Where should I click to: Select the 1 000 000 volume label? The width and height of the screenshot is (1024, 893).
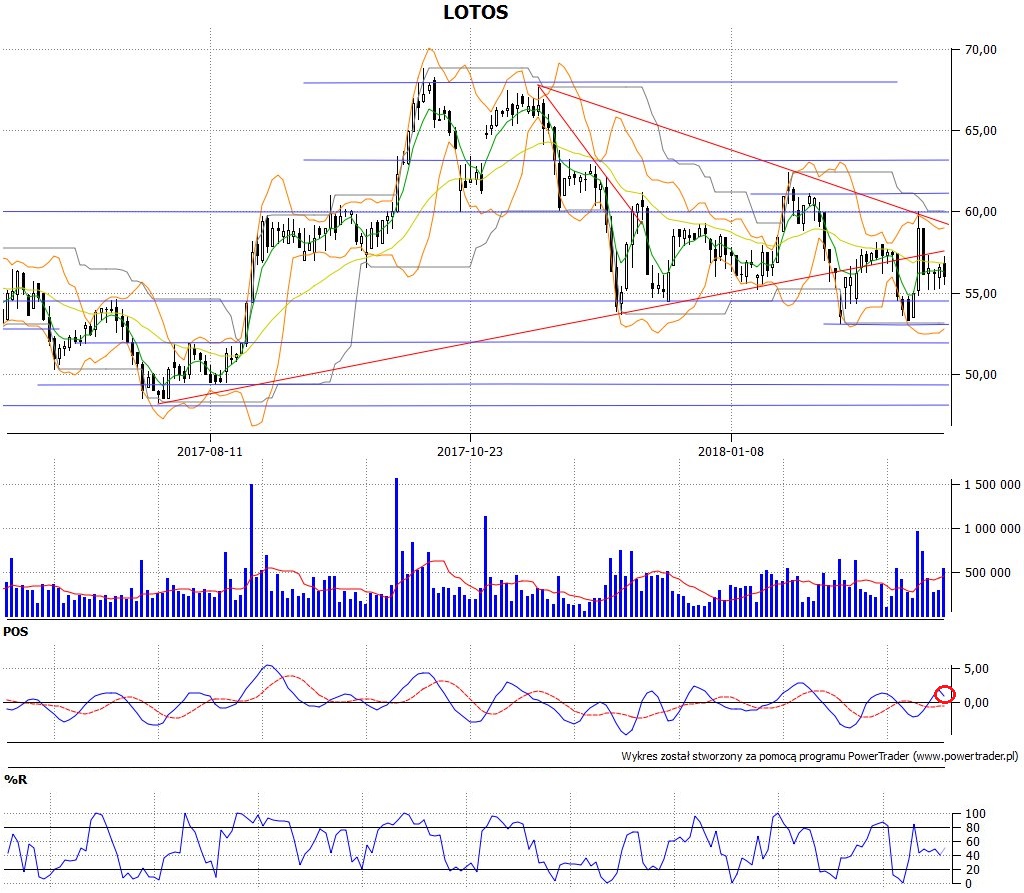[992, 528]
